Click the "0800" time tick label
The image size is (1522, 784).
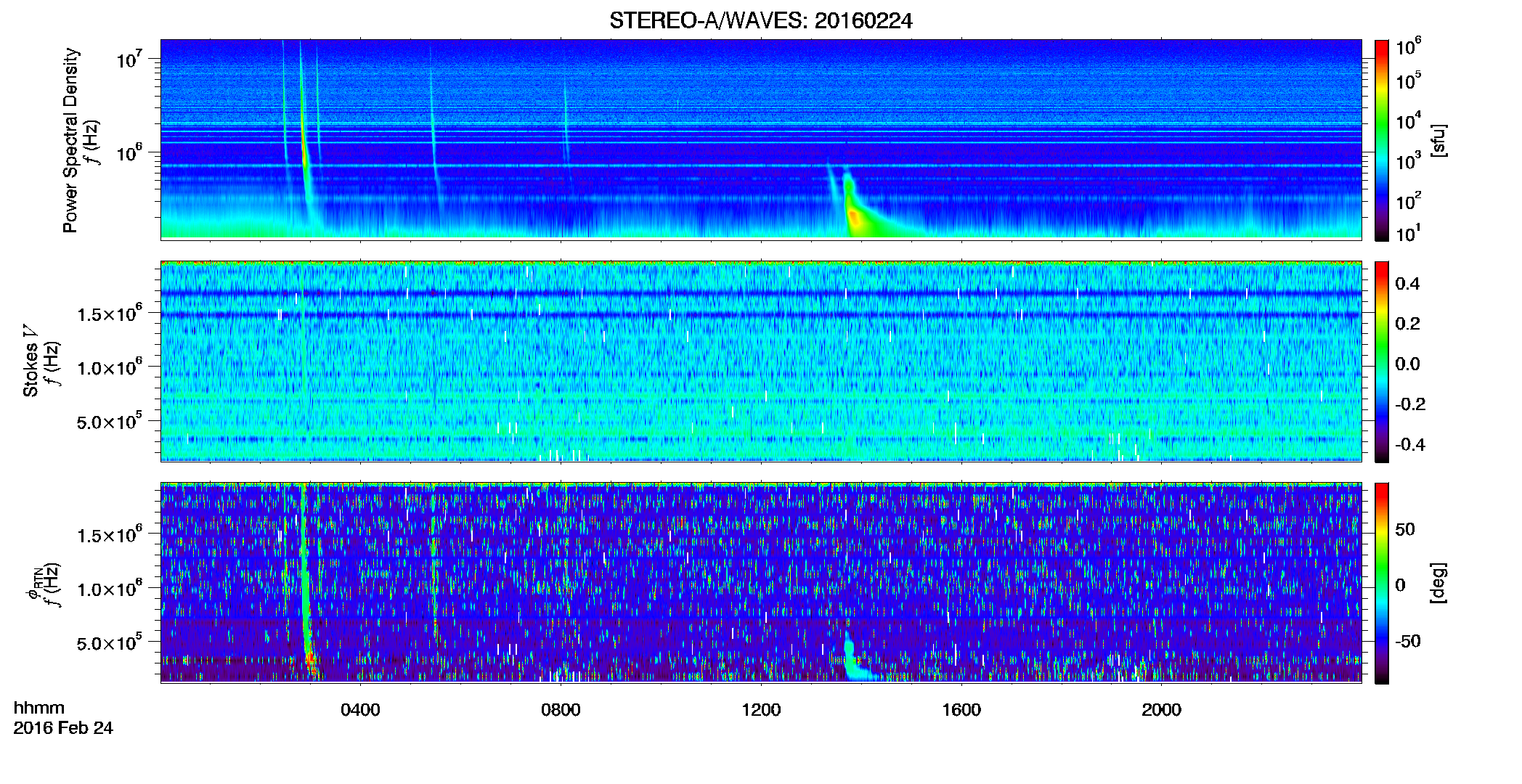pyautogui.click(x=561, y=710)
